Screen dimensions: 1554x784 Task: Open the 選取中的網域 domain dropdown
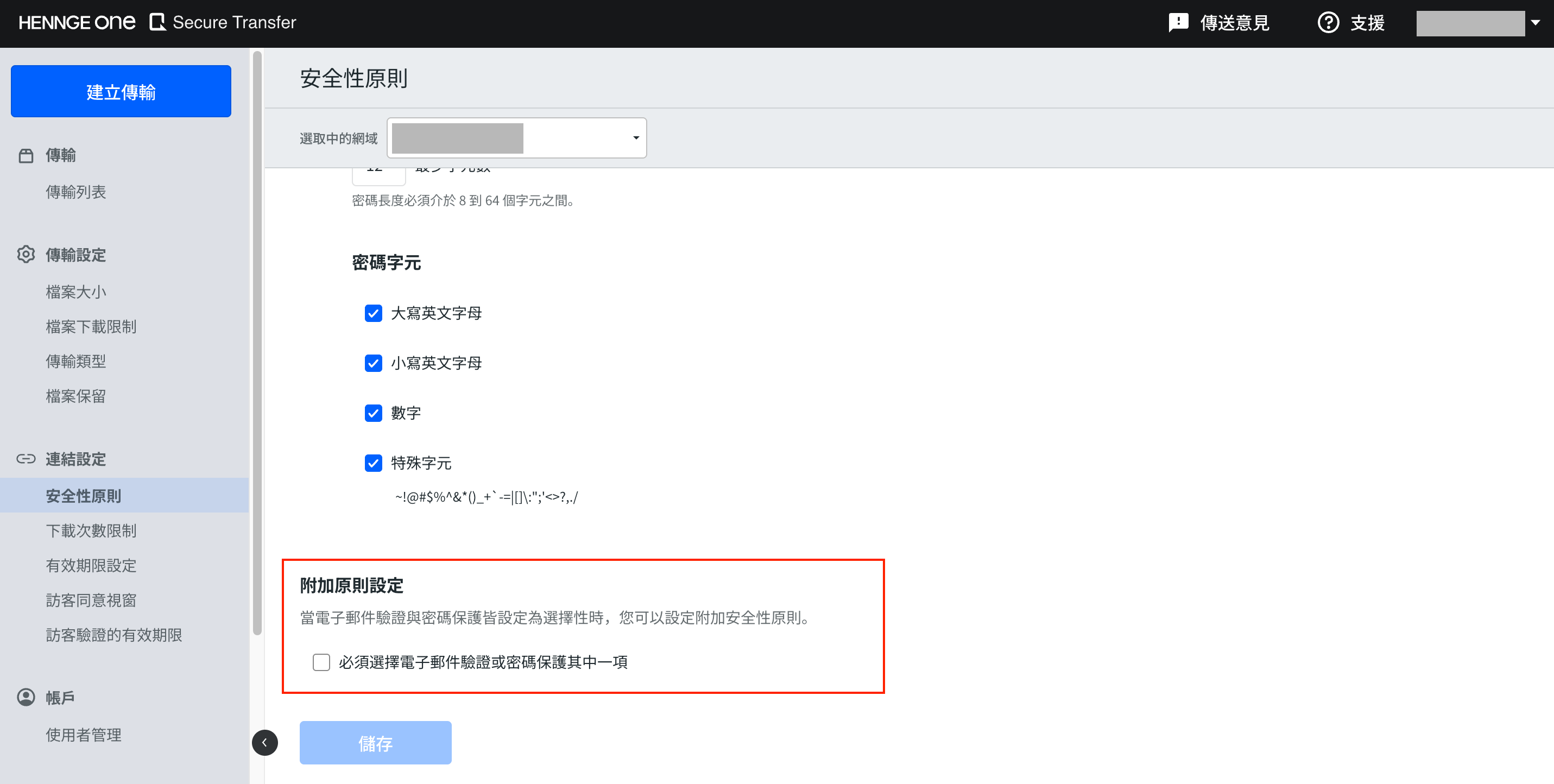click(x=516, y=138)
